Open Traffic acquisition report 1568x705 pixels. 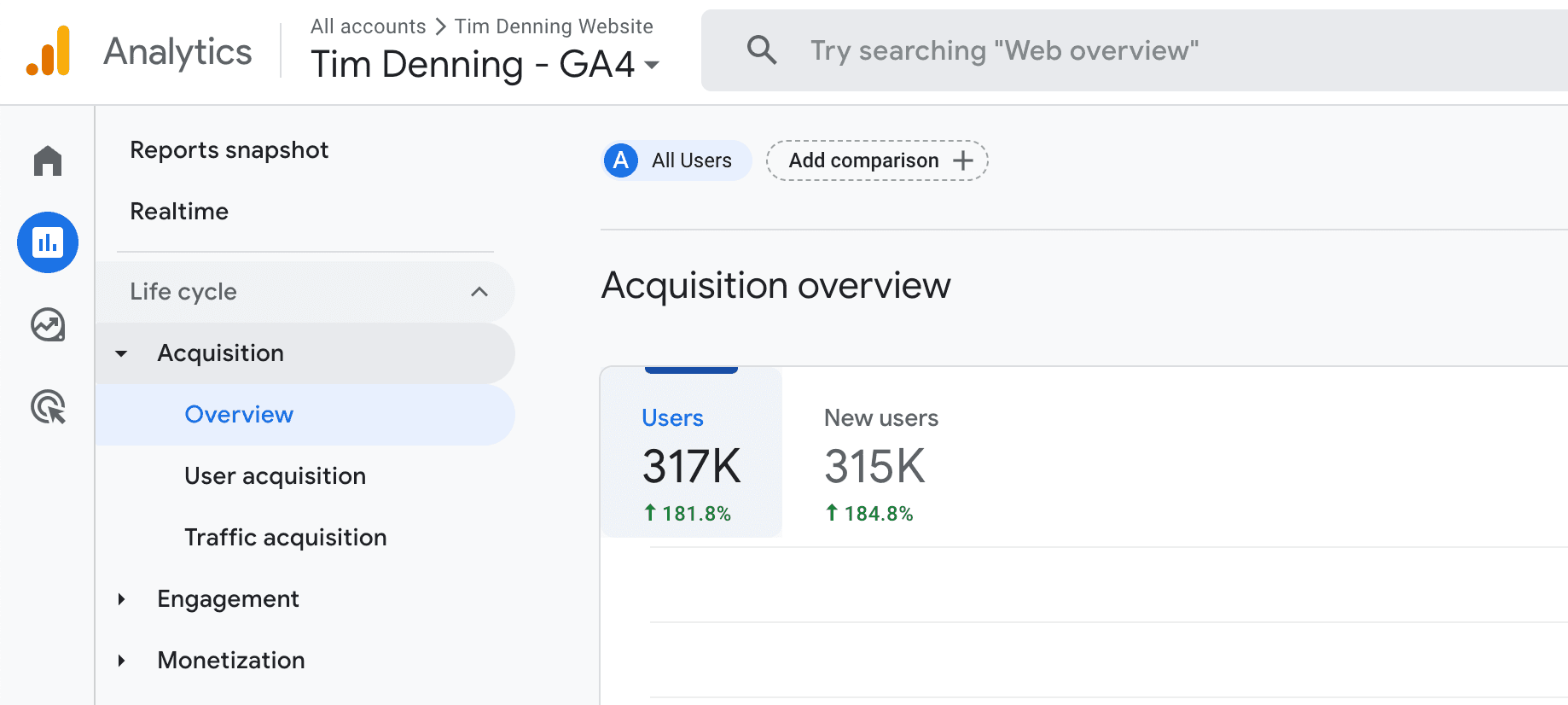tap(286, 538)
